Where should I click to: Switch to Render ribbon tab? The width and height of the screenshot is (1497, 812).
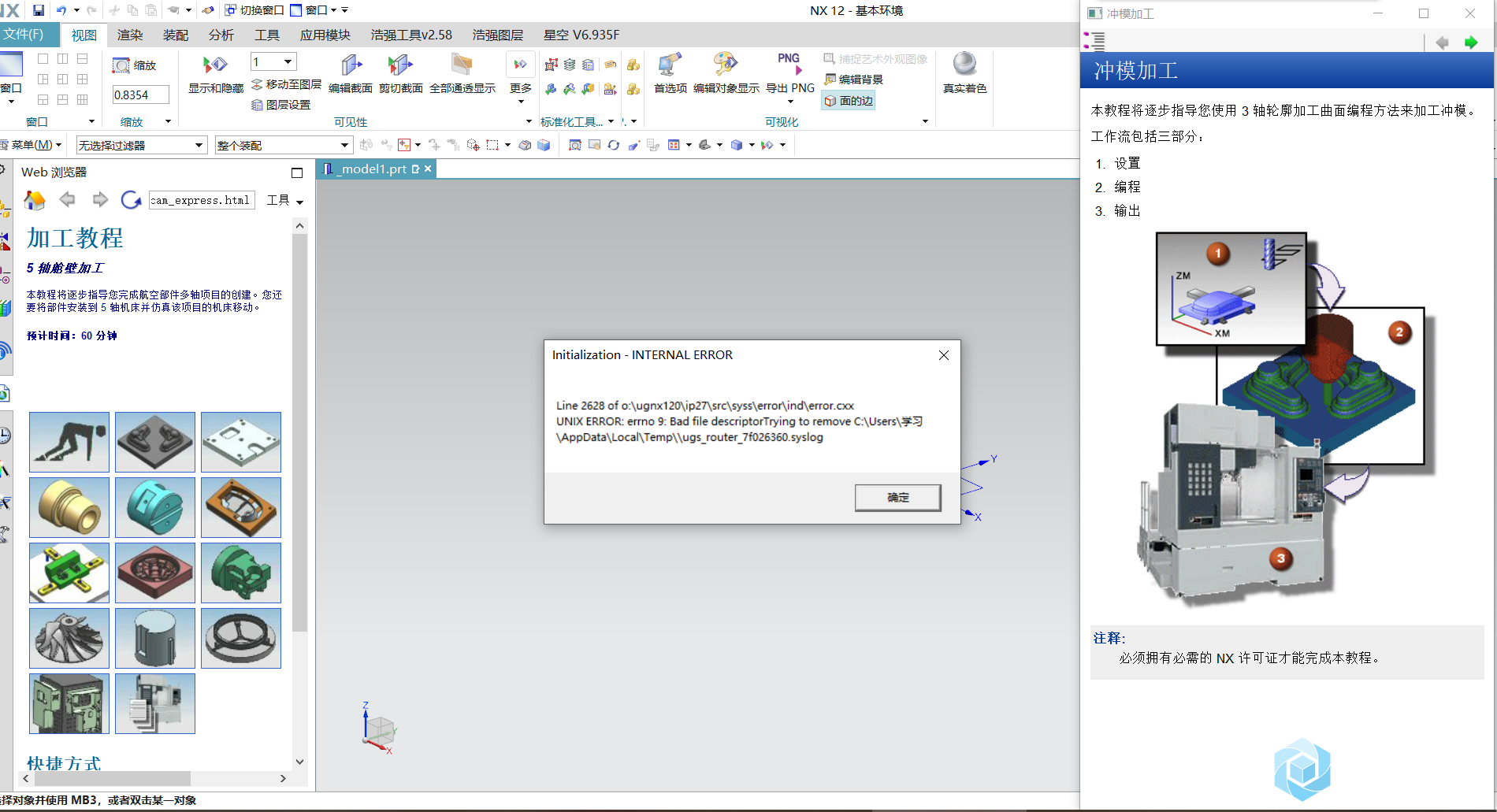coord(130,35)
